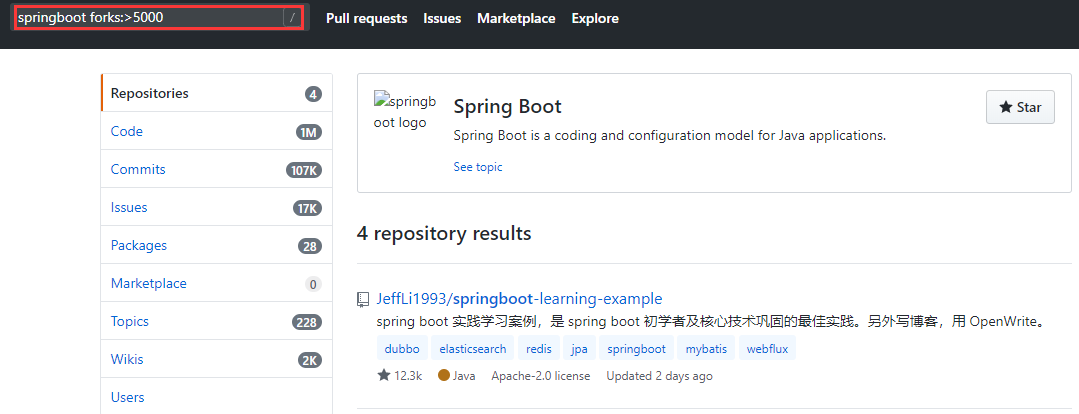Click the repository book icon beside JeffLi1993
The width and height of the screenshot is (1079, 414).
(363, 299)
